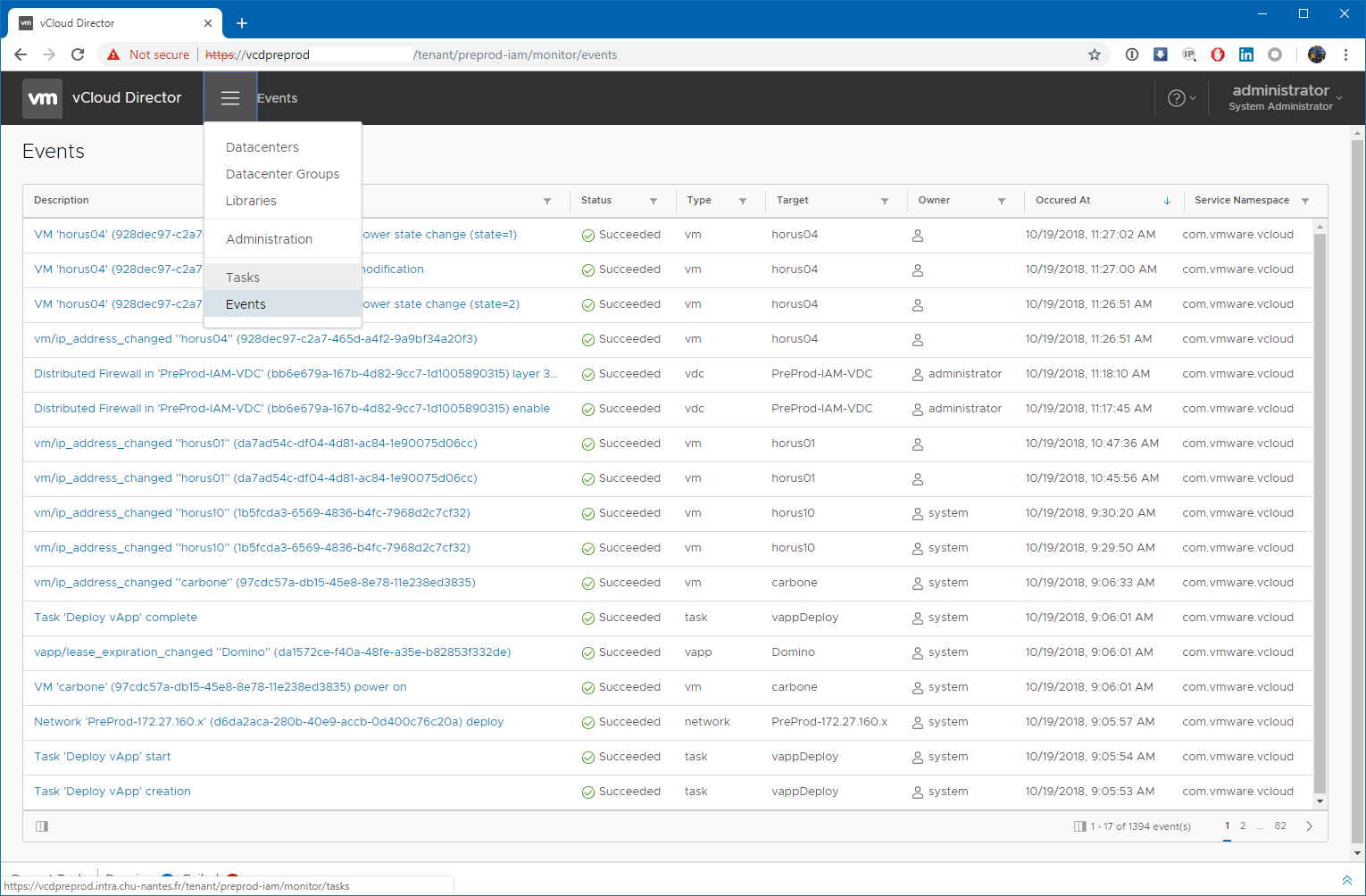
Task: Click the VMware vm logo
Action: (x=43, y=98)
